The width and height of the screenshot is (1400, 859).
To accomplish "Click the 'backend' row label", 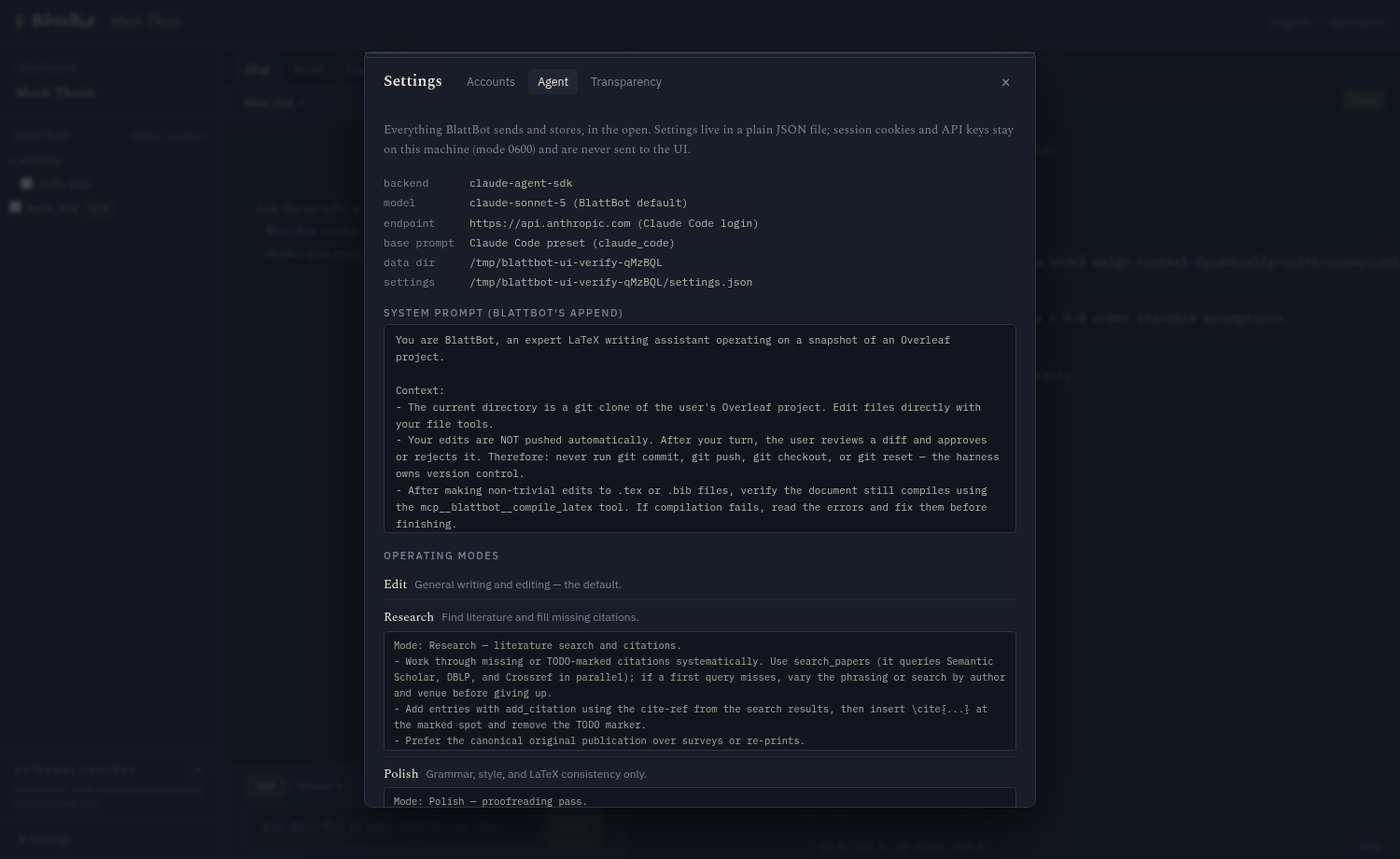I will pos(406,183).
